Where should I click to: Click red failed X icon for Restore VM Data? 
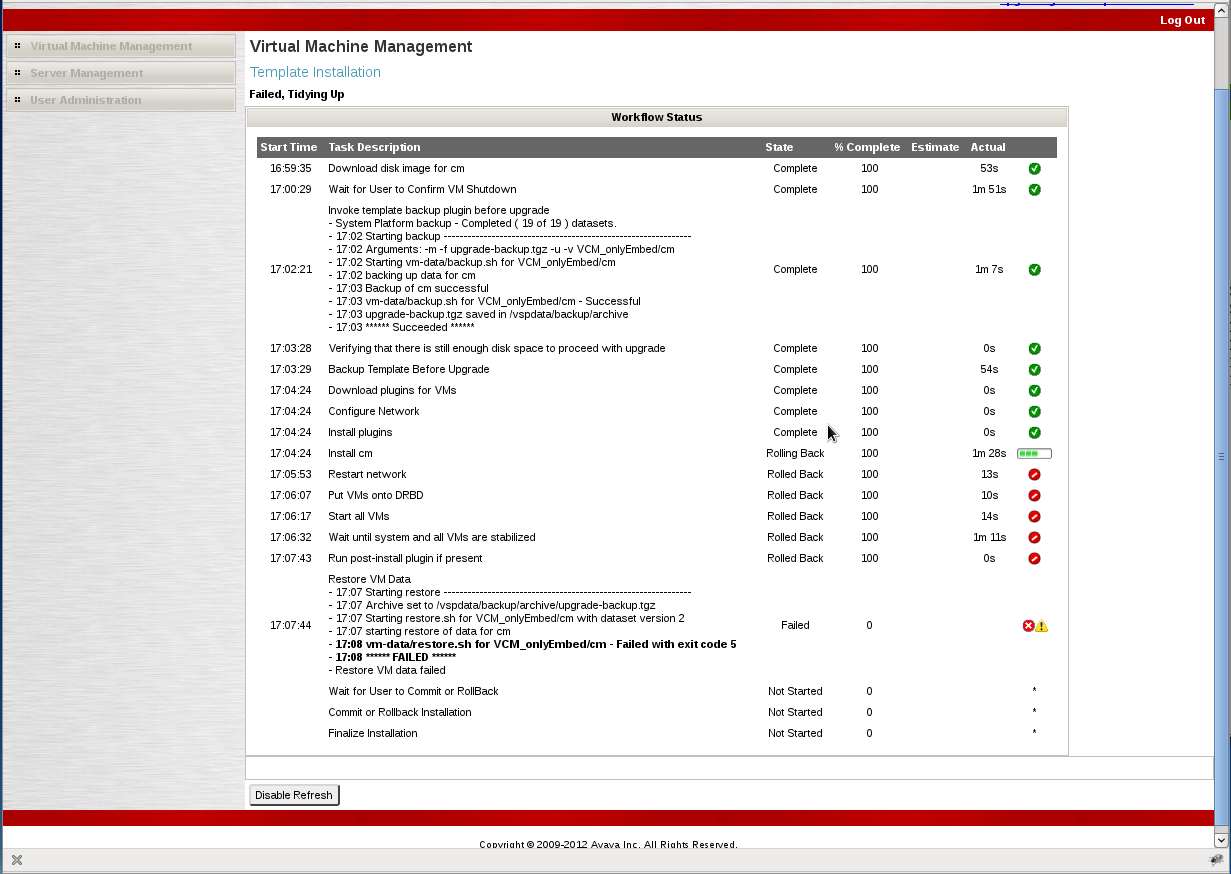click(x=1028, y=626)
